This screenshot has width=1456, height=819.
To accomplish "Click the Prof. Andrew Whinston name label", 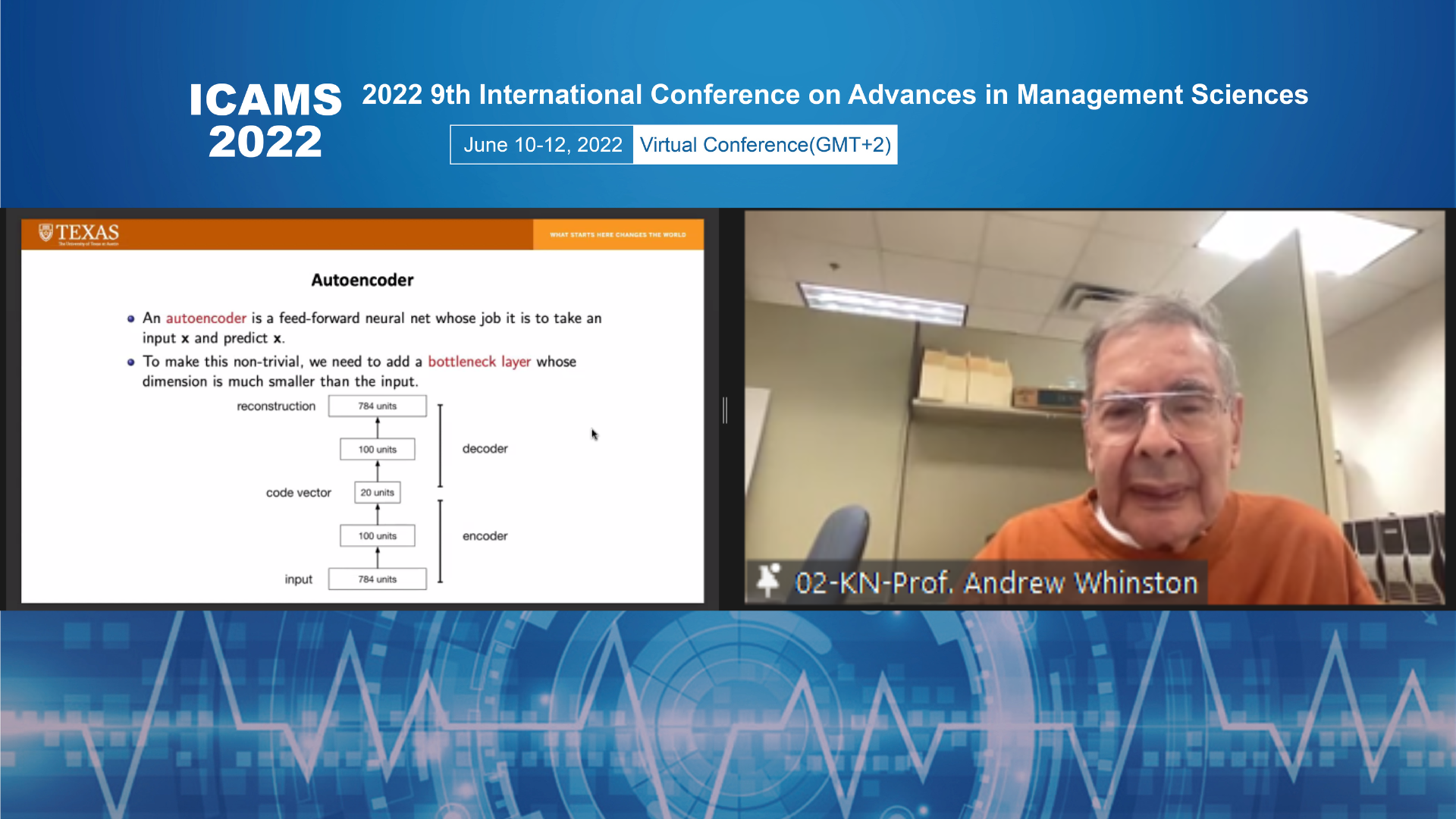I will click(x=996, y=583).
